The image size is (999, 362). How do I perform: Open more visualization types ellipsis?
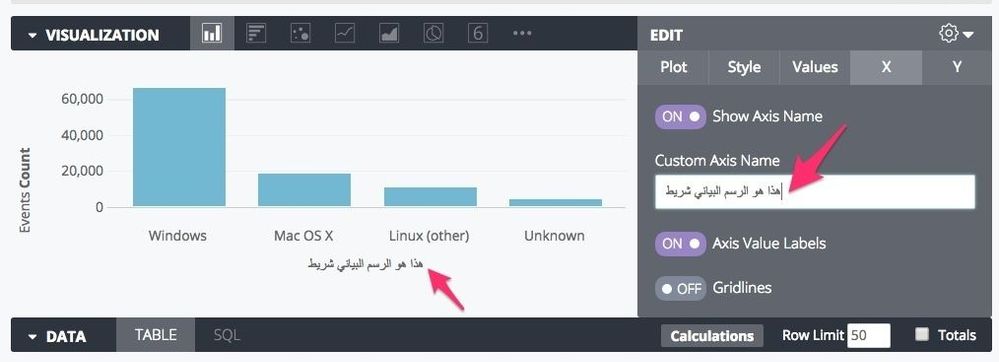[522, 34]
